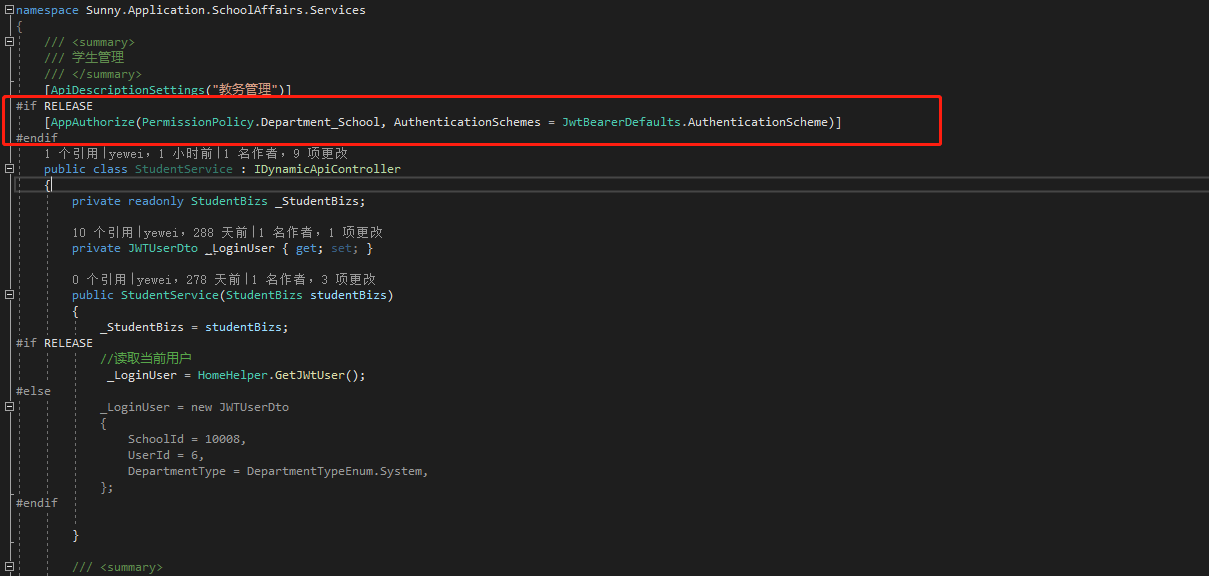Collapse the StudentService class outline
Image resolution: width=1209 pixels, height=576 pixels.
click(x=9, y=169)
